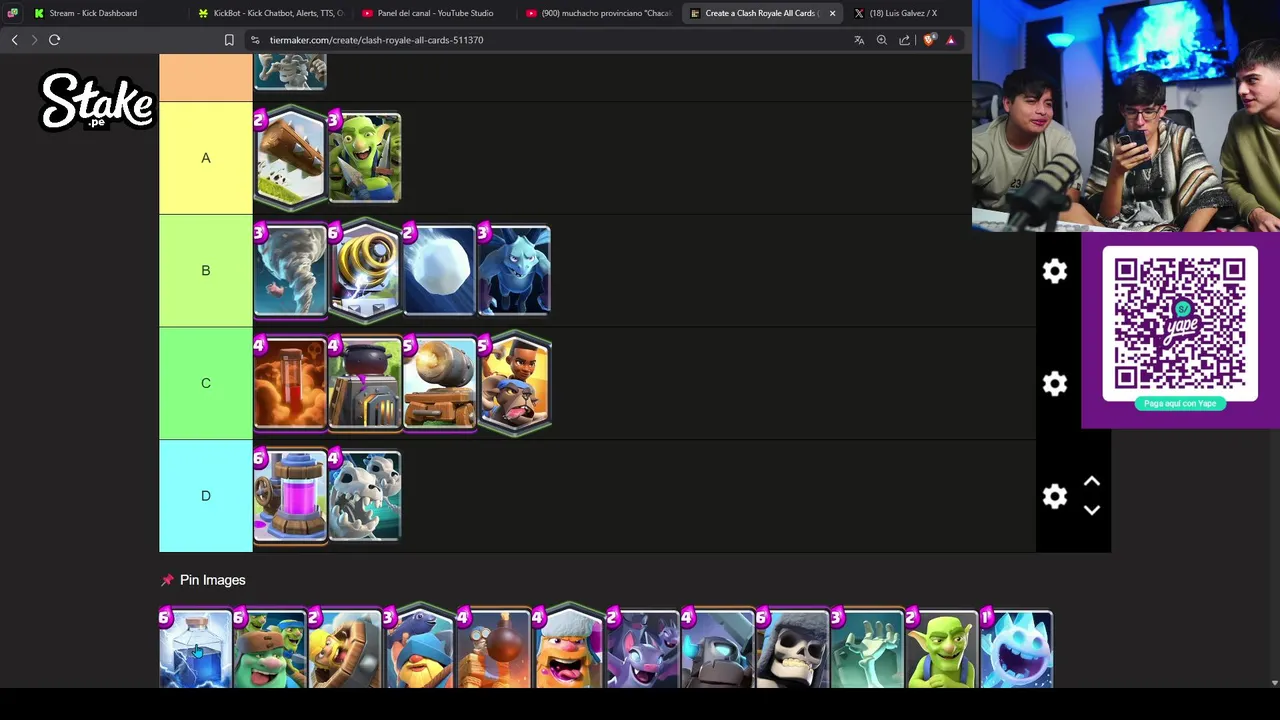Select Goblin Gang card in tier A
This screenshot has width=1280, height=720.
[365, 158]
